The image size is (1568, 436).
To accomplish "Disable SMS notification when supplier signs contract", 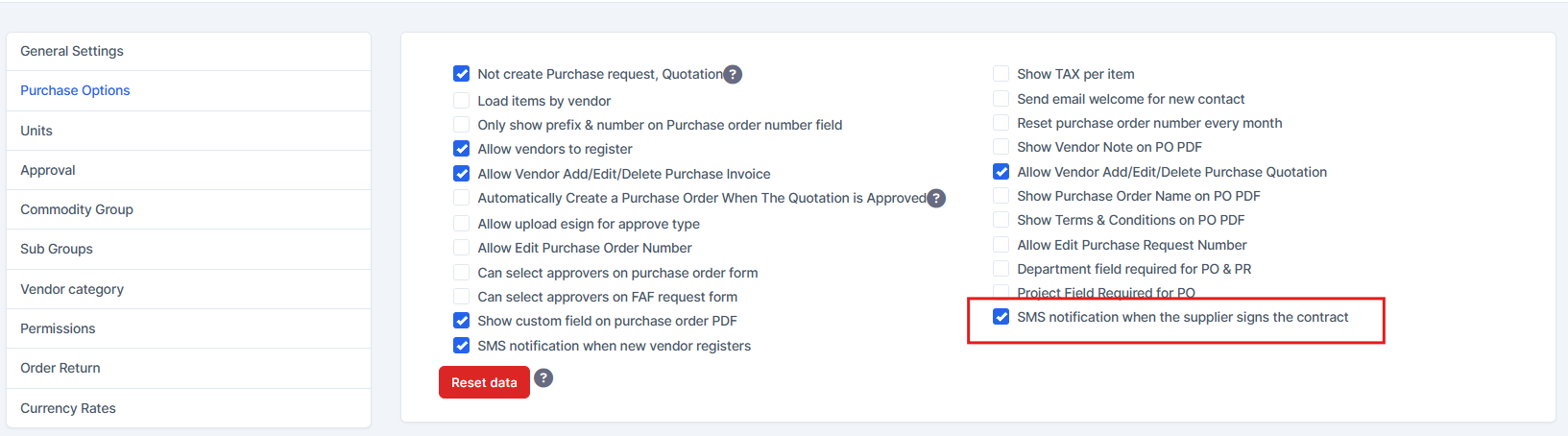I will 1001,317.
